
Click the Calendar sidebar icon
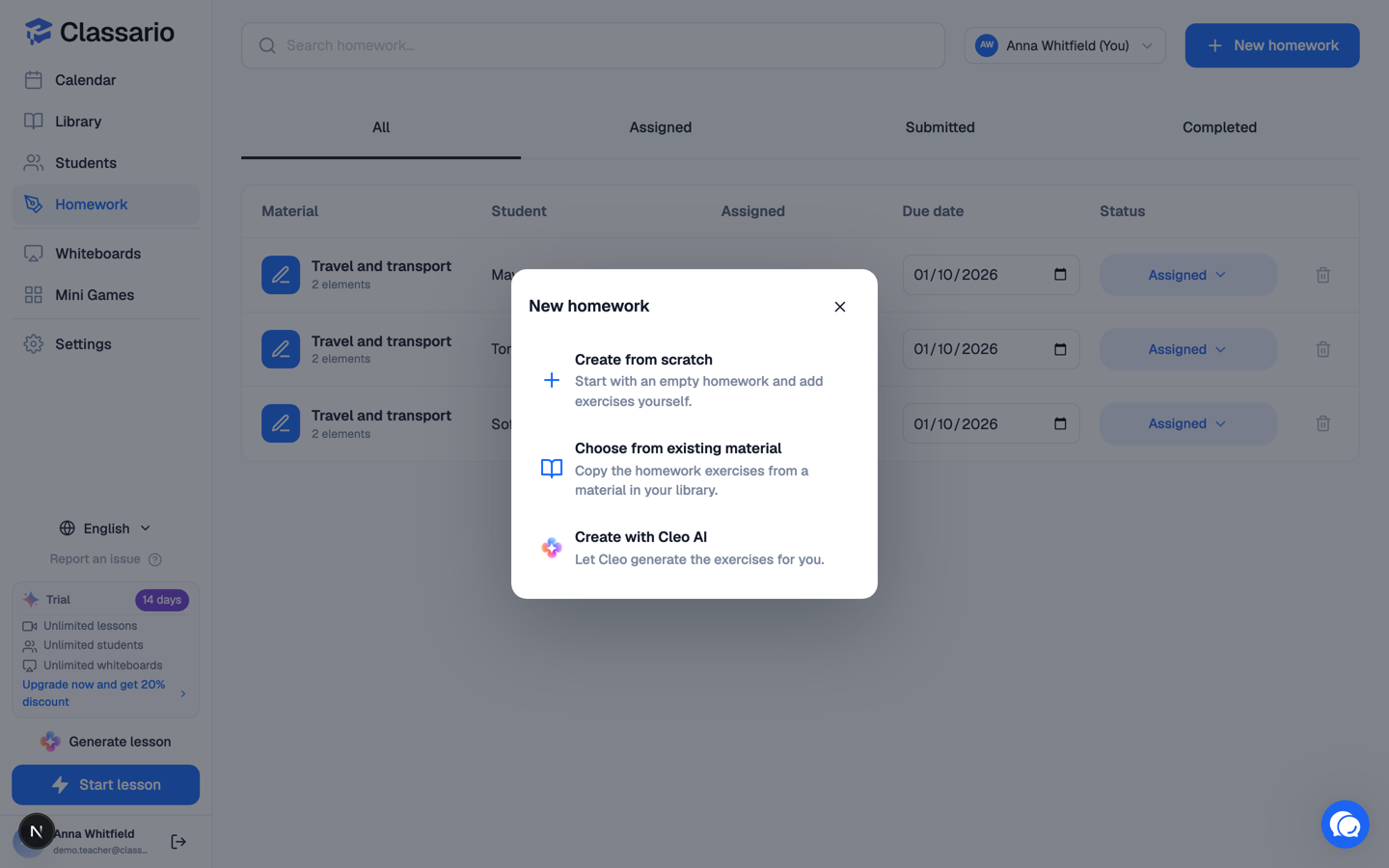click(34, 80)
